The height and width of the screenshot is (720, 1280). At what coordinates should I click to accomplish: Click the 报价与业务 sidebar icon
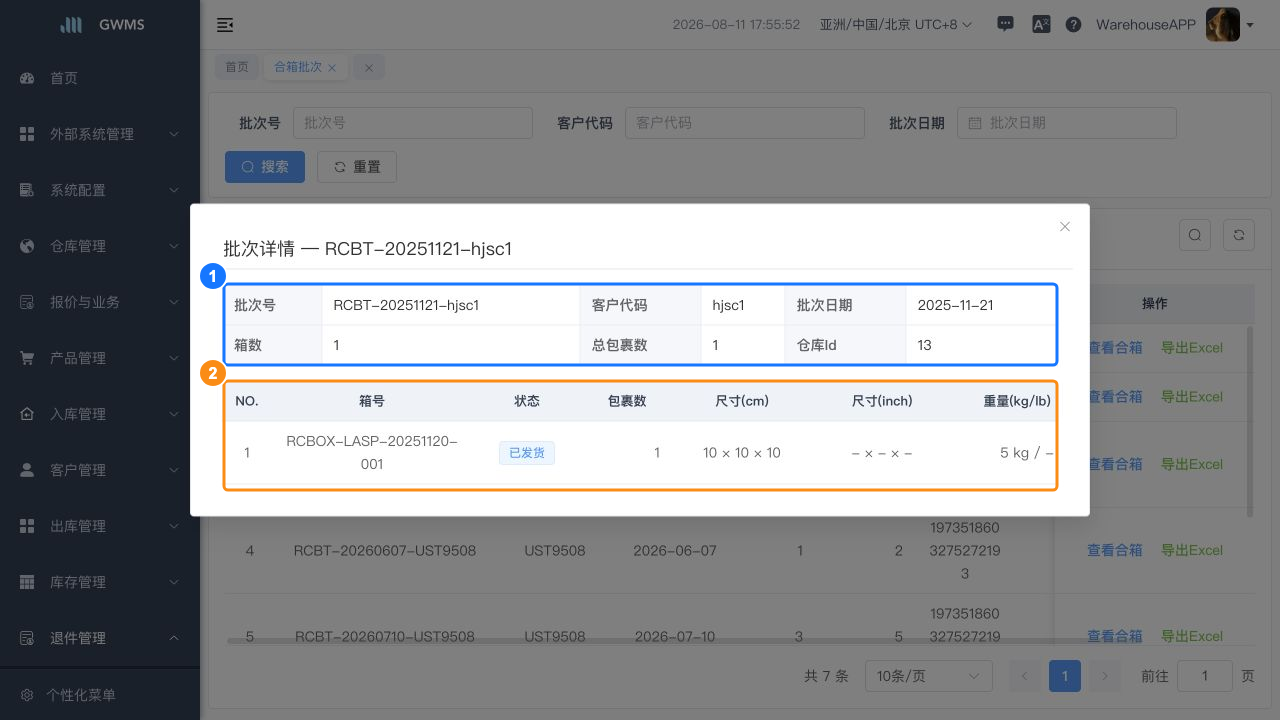pyautogui.click(x=28, y=302)
